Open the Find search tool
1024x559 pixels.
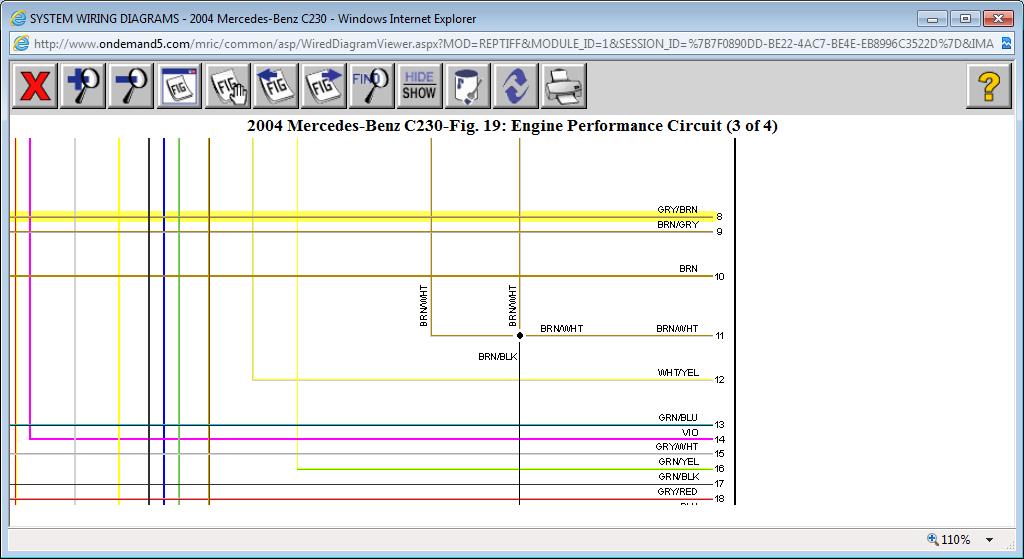(x=371, y=86)
